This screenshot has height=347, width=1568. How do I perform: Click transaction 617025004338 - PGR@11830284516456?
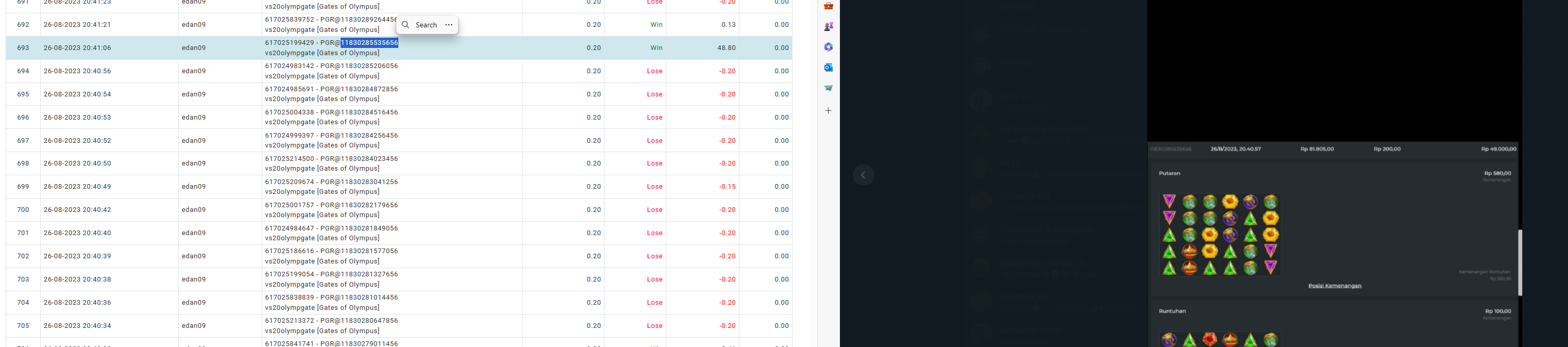tap(332, 112)
